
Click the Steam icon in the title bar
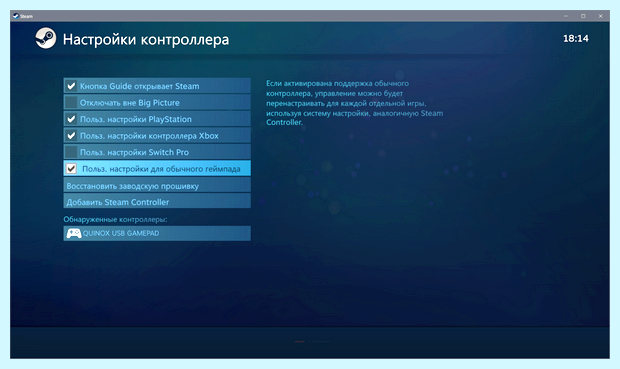[x=15, y=16]
